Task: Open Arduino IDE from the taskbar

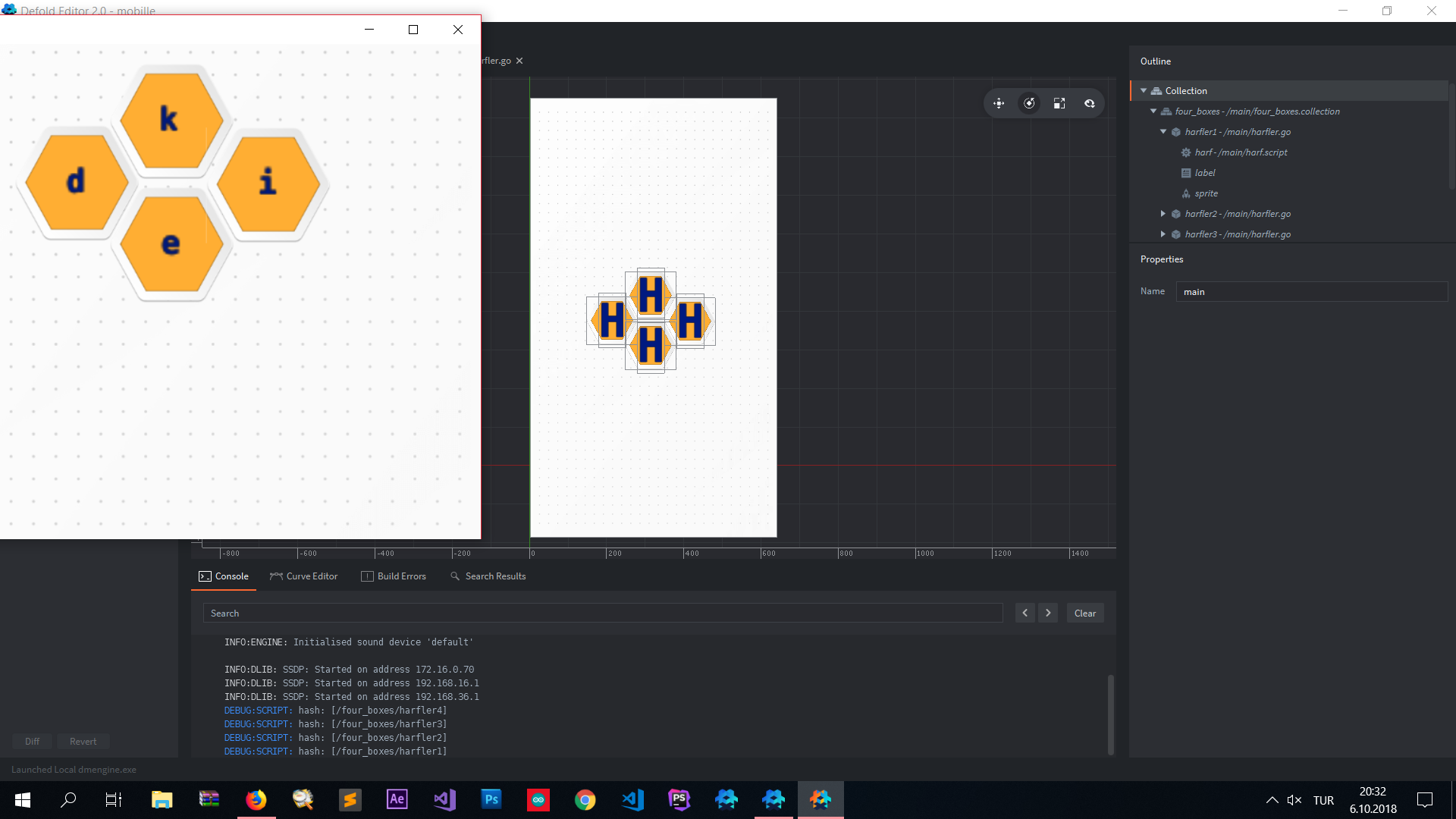Action: click(x=538, y=800)
